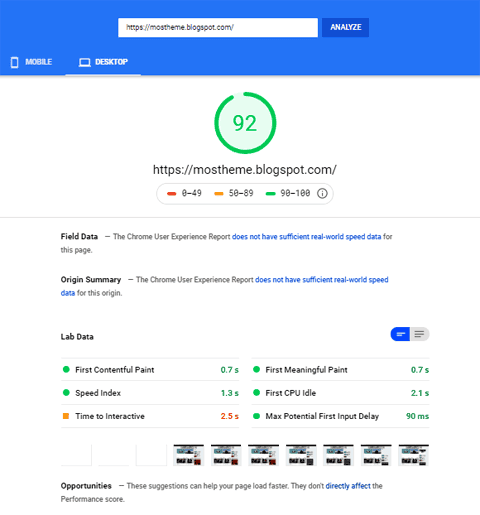This screenshot has width=480, height=515.
Task: Toggle Lab Data expanded view
Action: [420, 334]
